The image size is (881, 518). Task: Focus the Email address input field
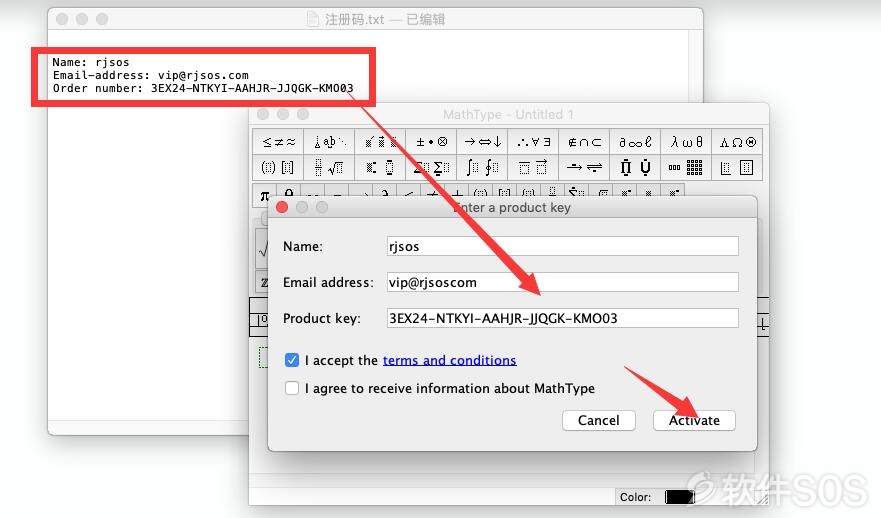coord(562,282)
